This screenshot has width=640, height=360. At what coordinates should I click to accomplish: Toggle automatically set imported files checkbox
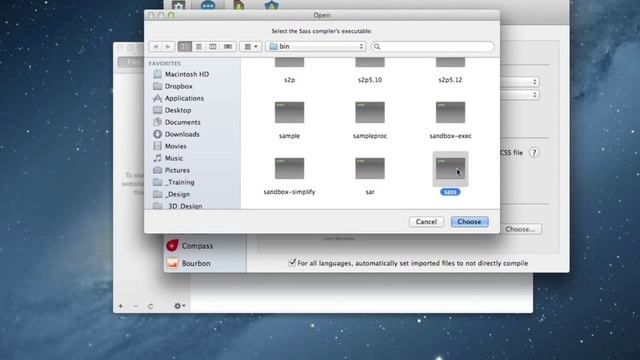click(x=292, y=263)
